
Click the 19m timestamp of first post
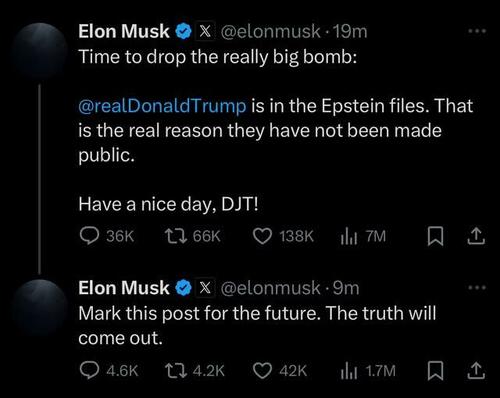point(350,32)
